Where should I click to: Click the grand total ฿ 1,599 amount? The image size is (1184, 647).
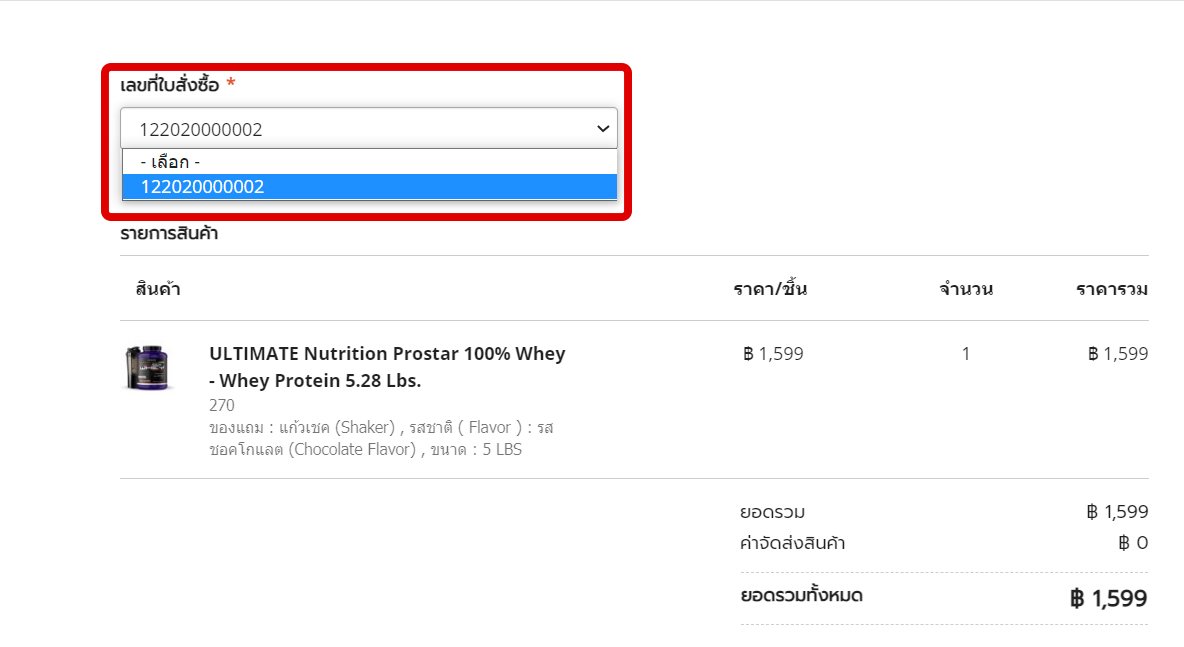[1108, 598]
